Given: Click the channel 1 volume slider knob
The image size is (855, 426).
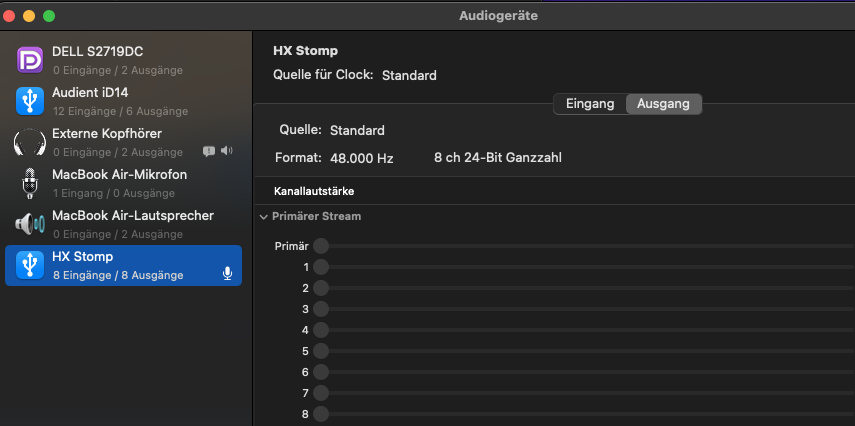Looking at the screenshot, I should (321, 267).
